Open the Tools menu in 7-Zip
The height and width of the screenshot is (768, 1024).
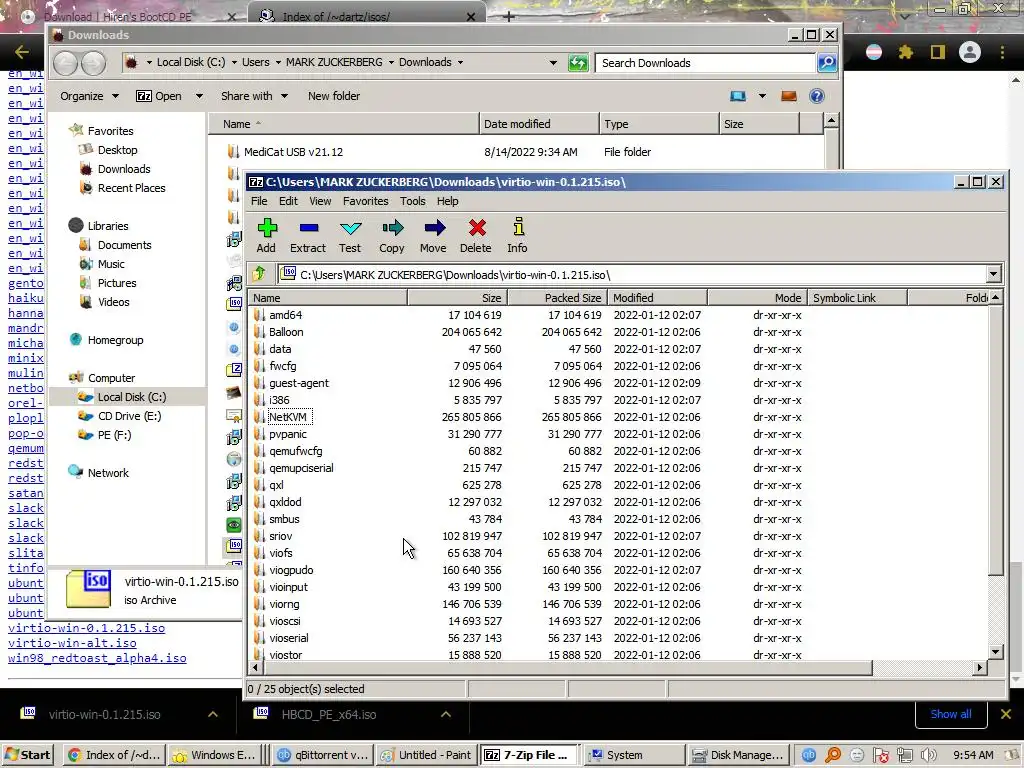coord(413,201)
